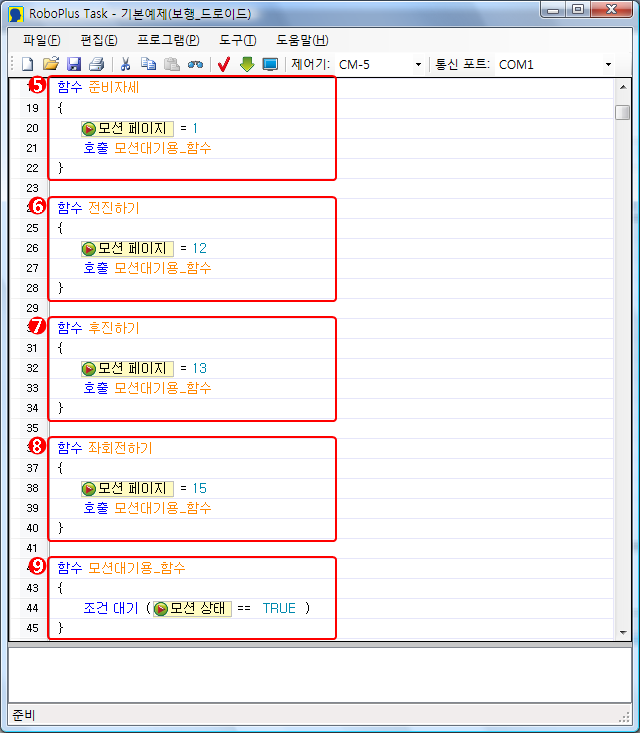The width and height of the screenshot is (640, 733).
Task: Click line number 41
Action: [32, 548]
